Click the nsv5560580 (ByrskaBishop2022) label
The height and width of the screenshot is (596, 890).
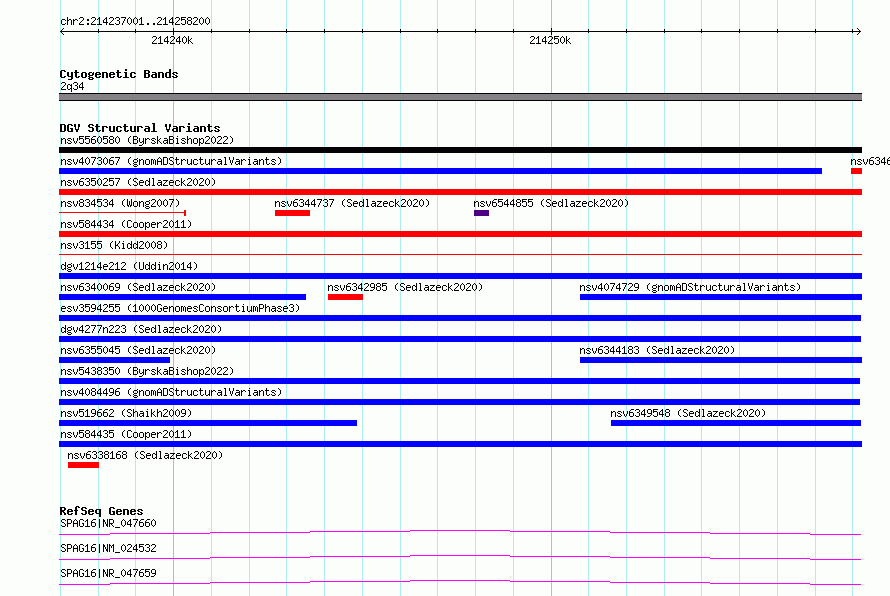pyautogui.click(x=147, y=140)
